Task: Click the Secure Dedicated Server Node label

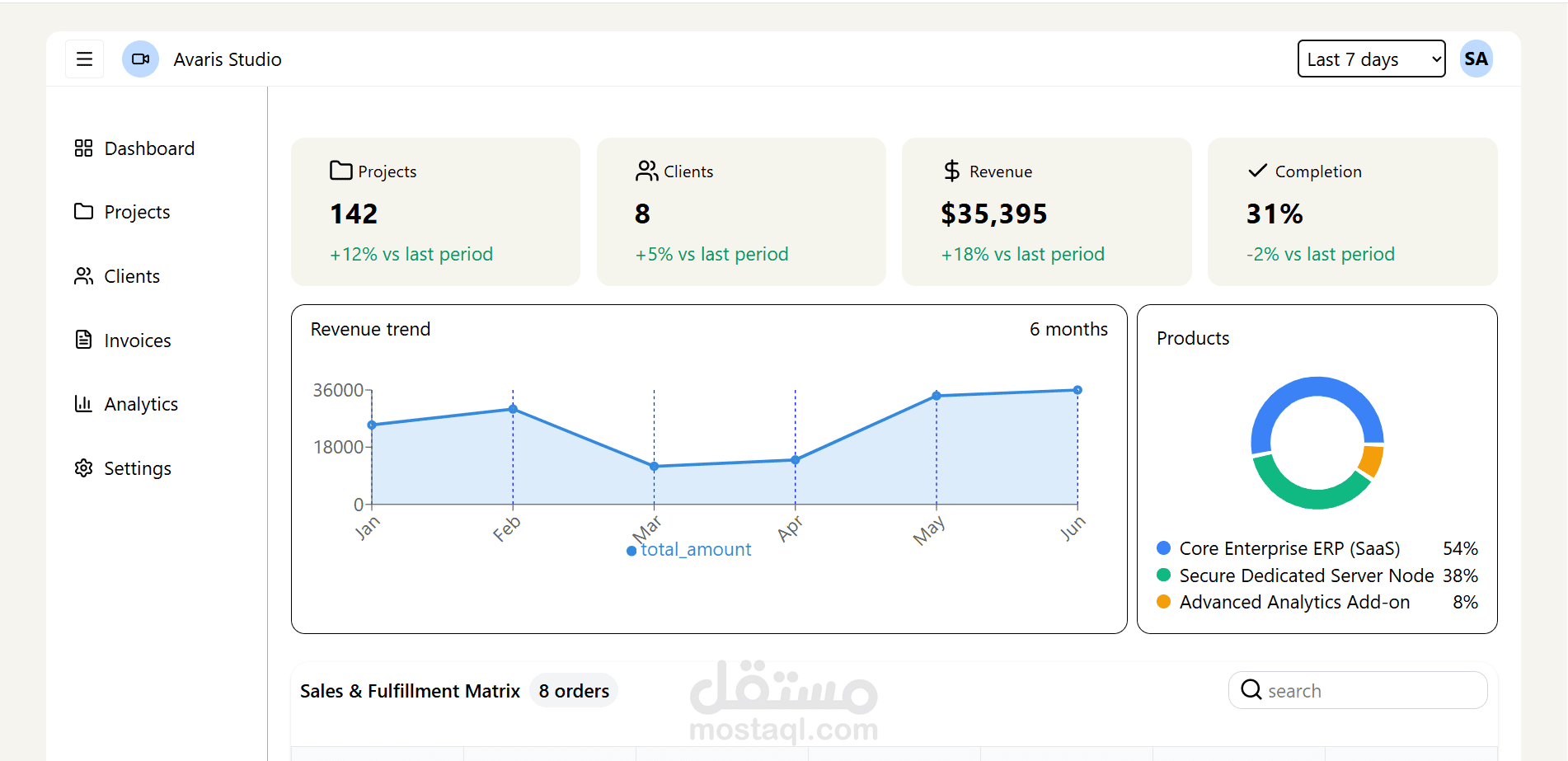Action: click(x=1307, y=575)
